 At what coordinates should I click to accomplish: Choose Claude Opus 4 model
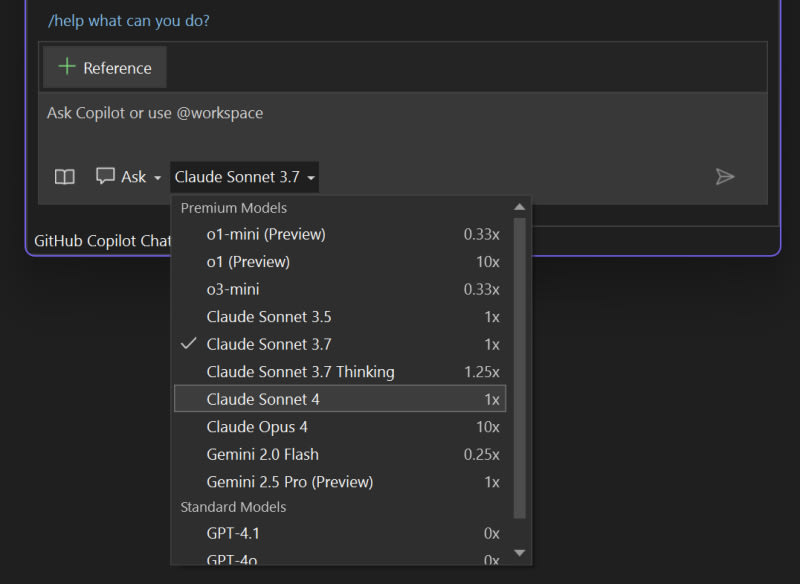(x=340, y=427)
